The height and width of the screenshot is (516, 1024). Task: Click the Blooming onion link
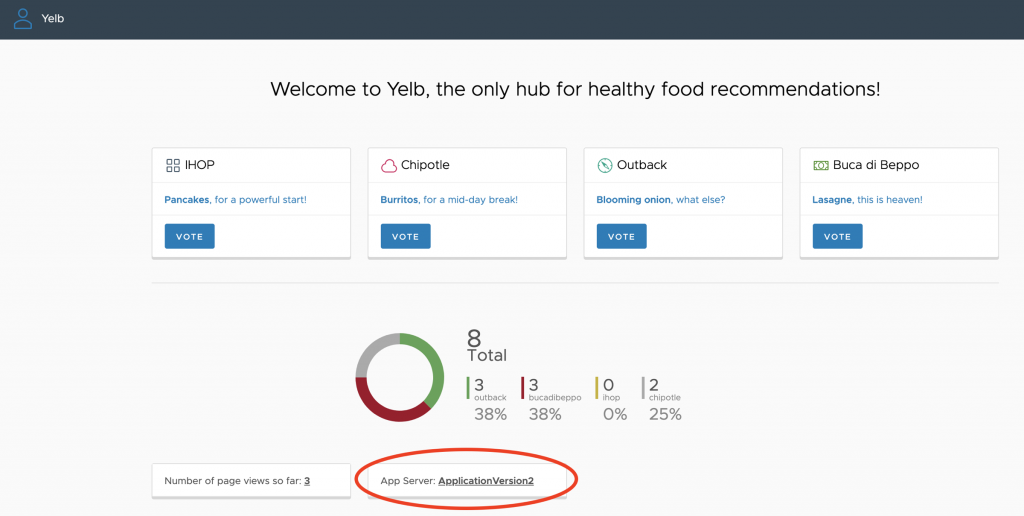point(633,200)
